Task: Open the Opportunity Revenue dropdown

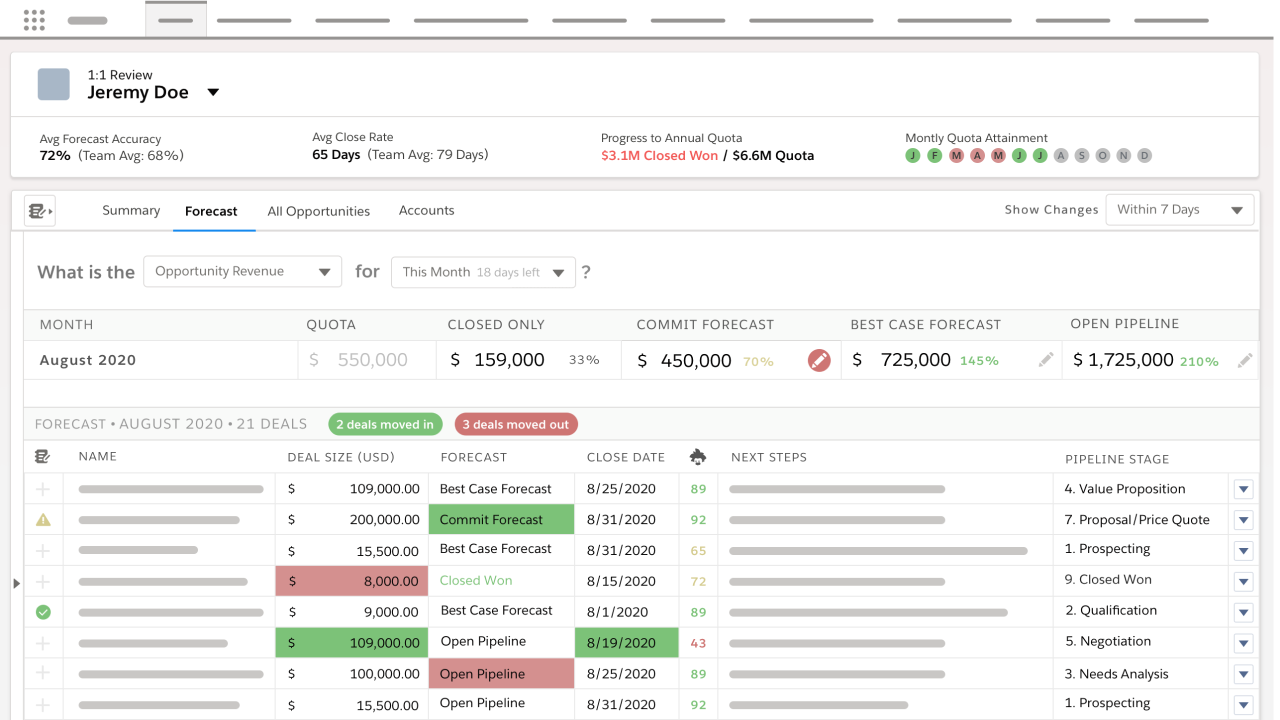Action: [x=243, y=272]
